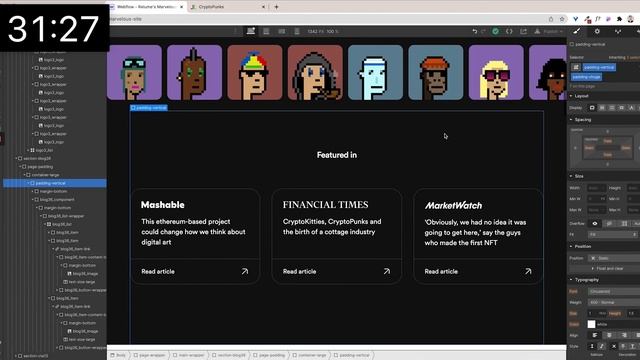Open the font Weight dropdown
Image resolution: width=640 pixels, height=360 pixels.
pos(614,302)
